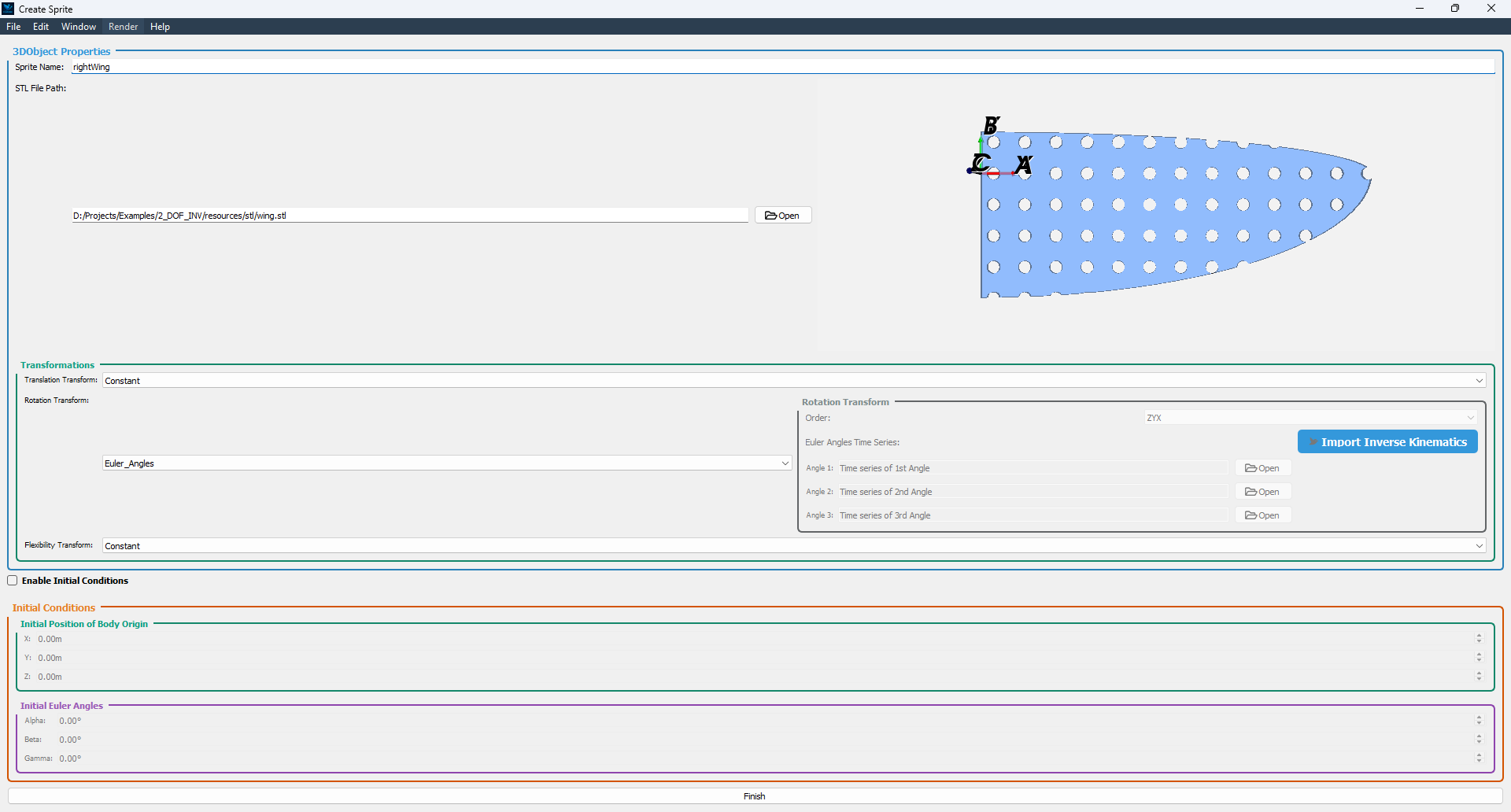Click the Open button for STL file path
The width and height of the screenshot is (1511, 812).
point(782,216)
